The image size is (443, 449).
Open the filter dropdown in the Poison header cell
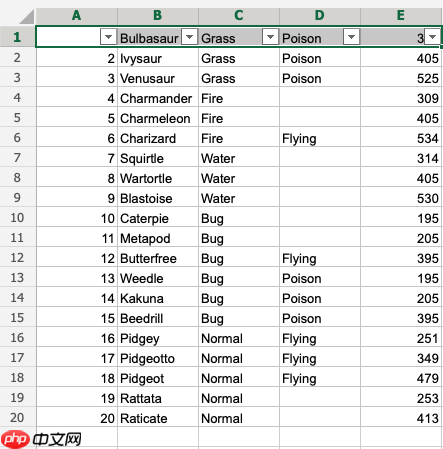pos(351,37)
